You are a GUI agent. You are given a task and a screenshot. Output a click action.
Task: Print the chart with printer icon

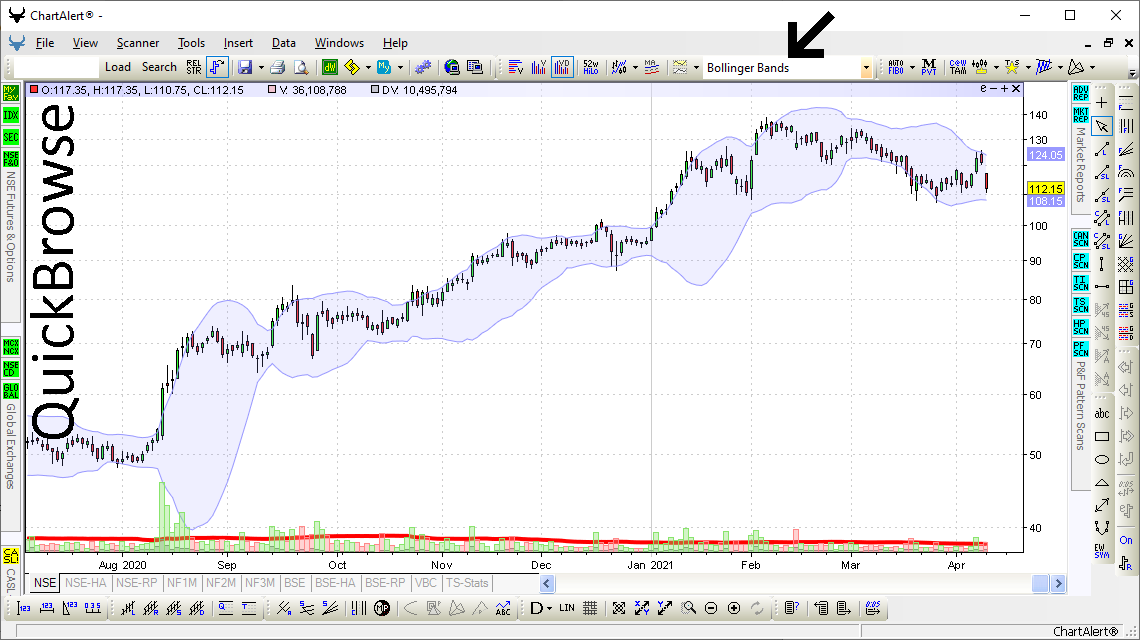coord(277,67)
